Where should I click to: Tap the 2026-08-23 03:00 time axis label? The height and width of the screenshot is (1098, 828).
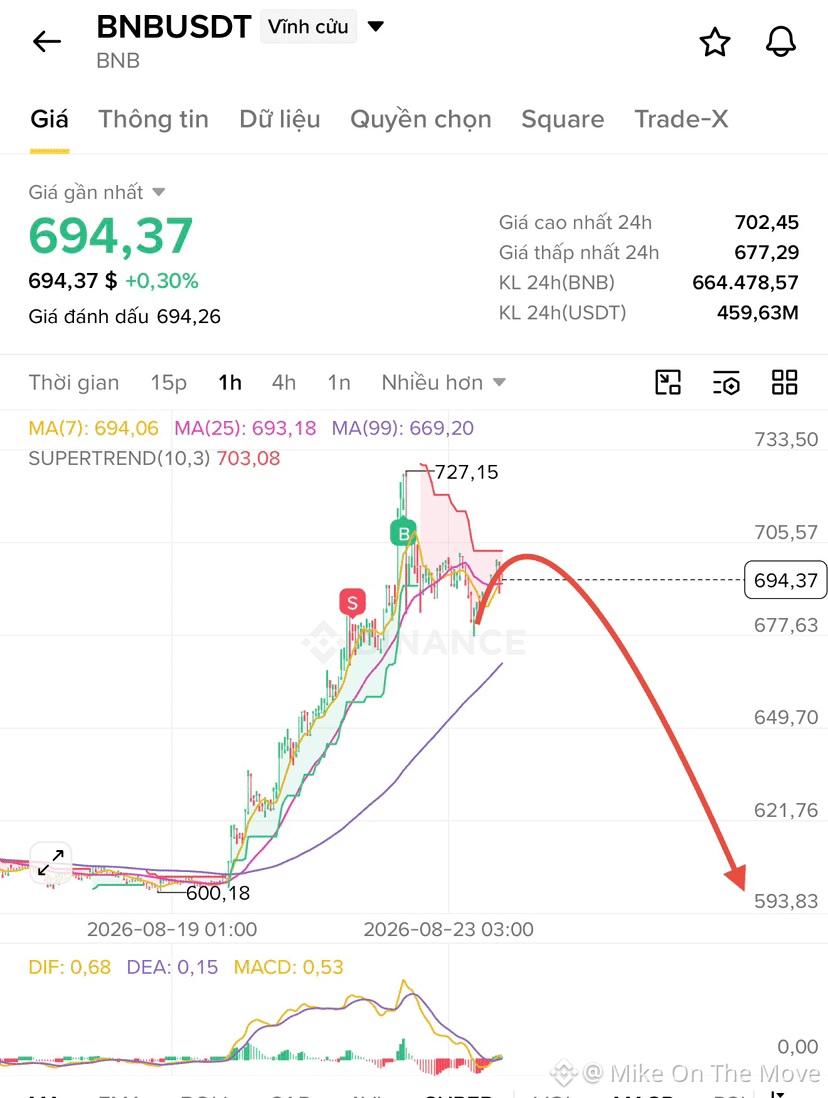(448, 929)
